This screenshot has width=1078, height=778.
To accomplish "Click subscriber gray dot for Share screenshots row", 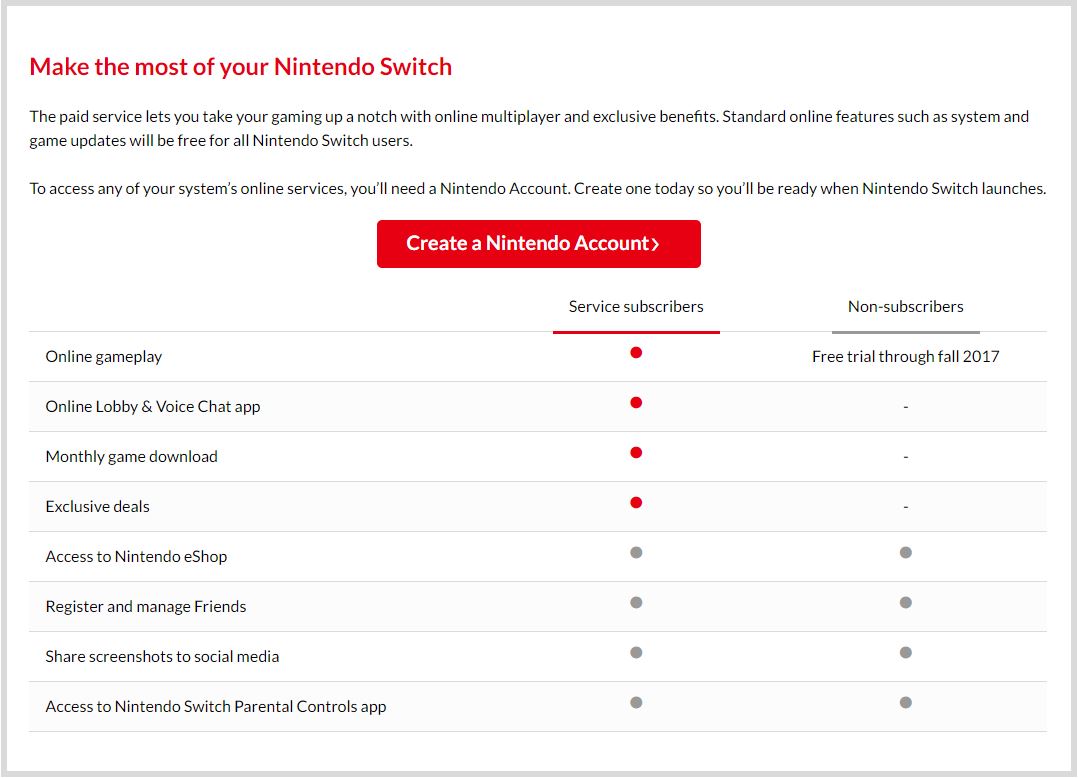I will coord(636,653).
